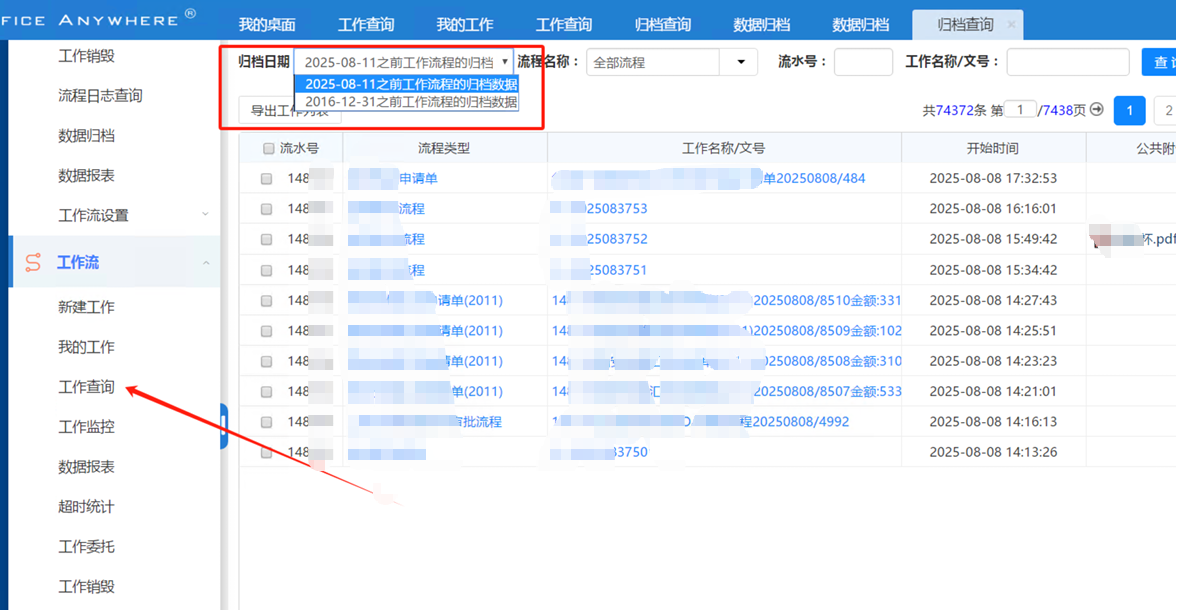Viewport: 1189px width, 610px height.
Task: Click the blue sidebar collapse handle
Action: tap(224, 425)
